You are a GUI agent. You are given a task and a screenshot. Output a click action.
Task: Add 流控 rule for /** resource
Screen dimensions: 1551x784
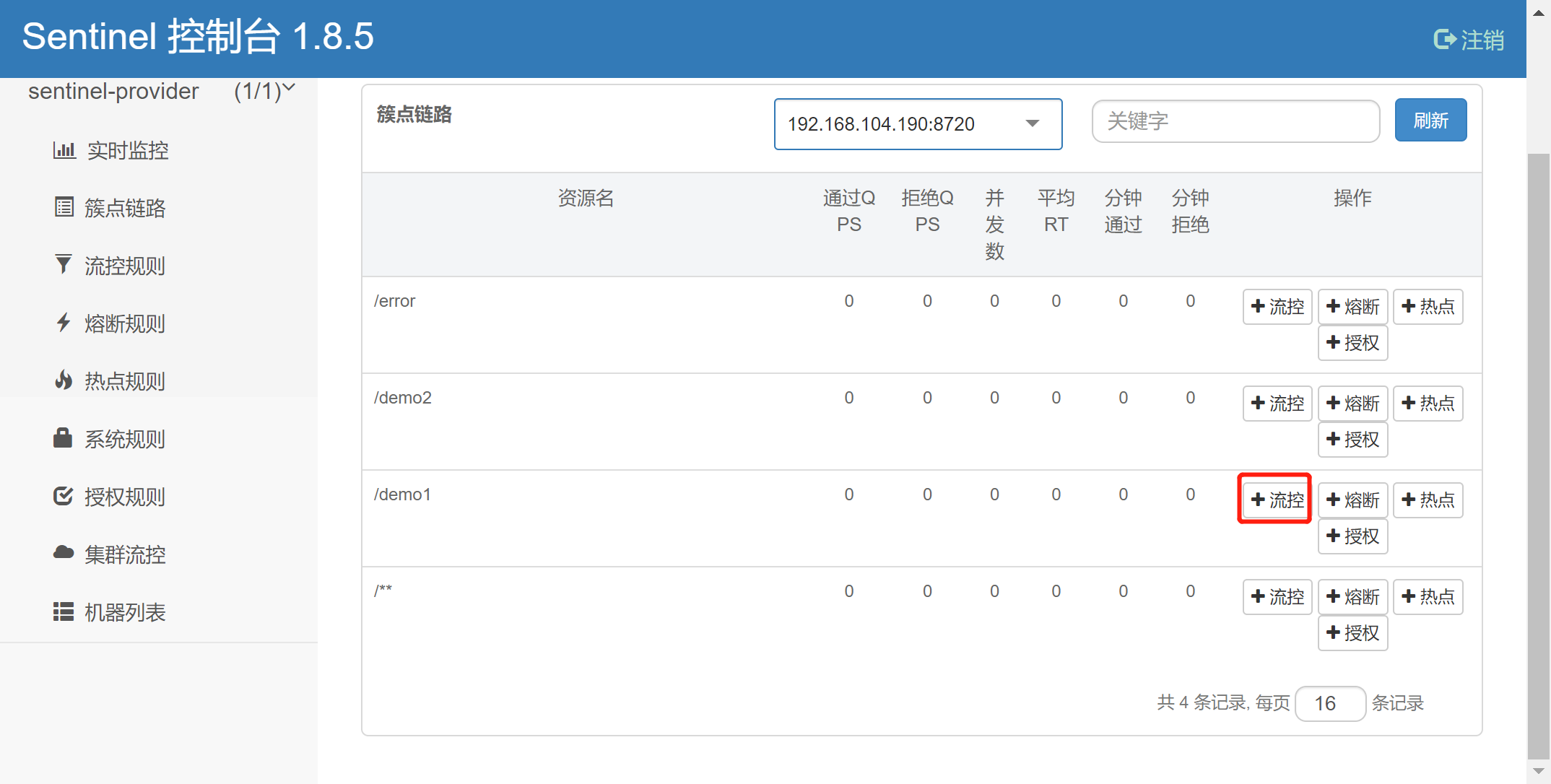pyautogui.click(x=1277, y=597)
